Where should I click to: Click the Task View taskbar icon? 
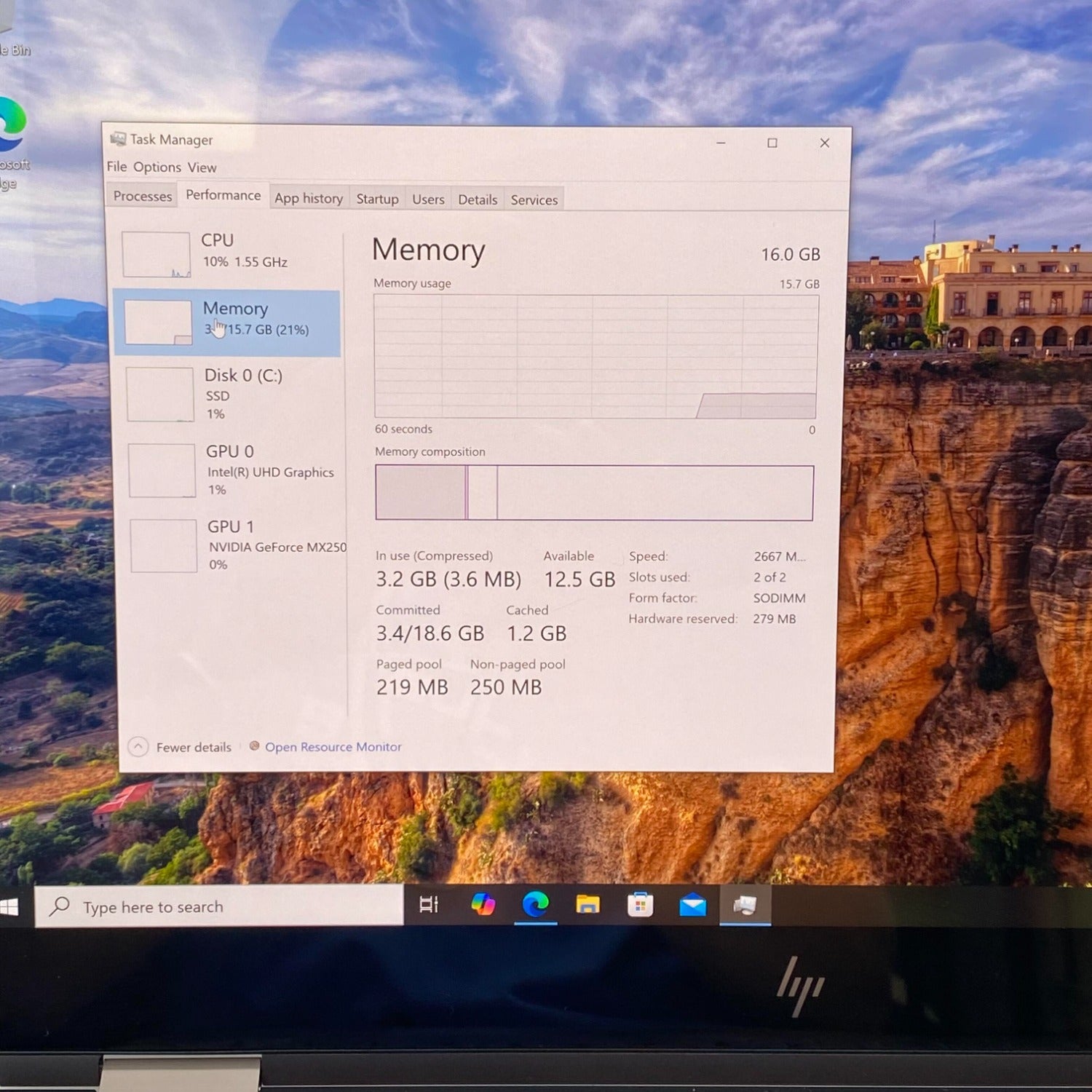coord(430,905)
